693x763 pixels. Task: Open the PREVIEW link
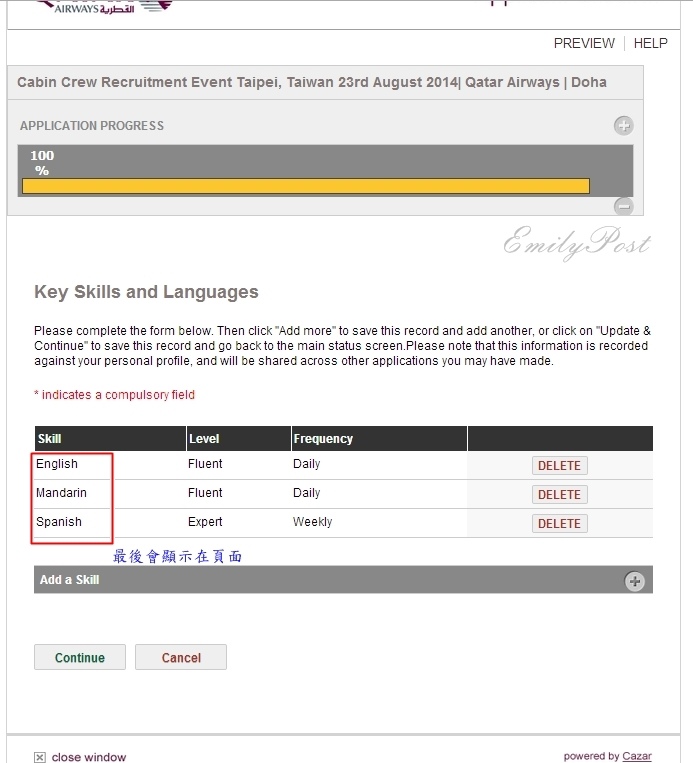click(584, 43)
